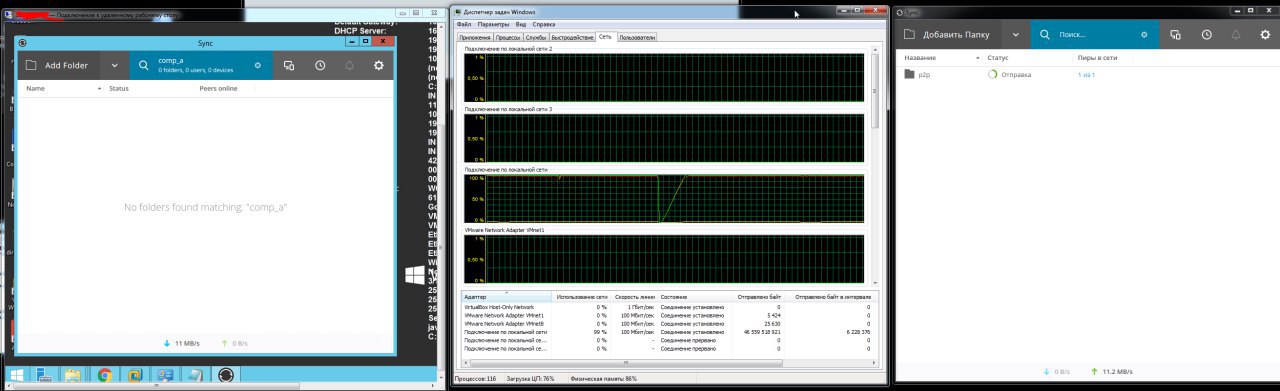Screen dimensions: 1280x391
Task: Open the Sync icon on remote taskbar
Action: 226,376
